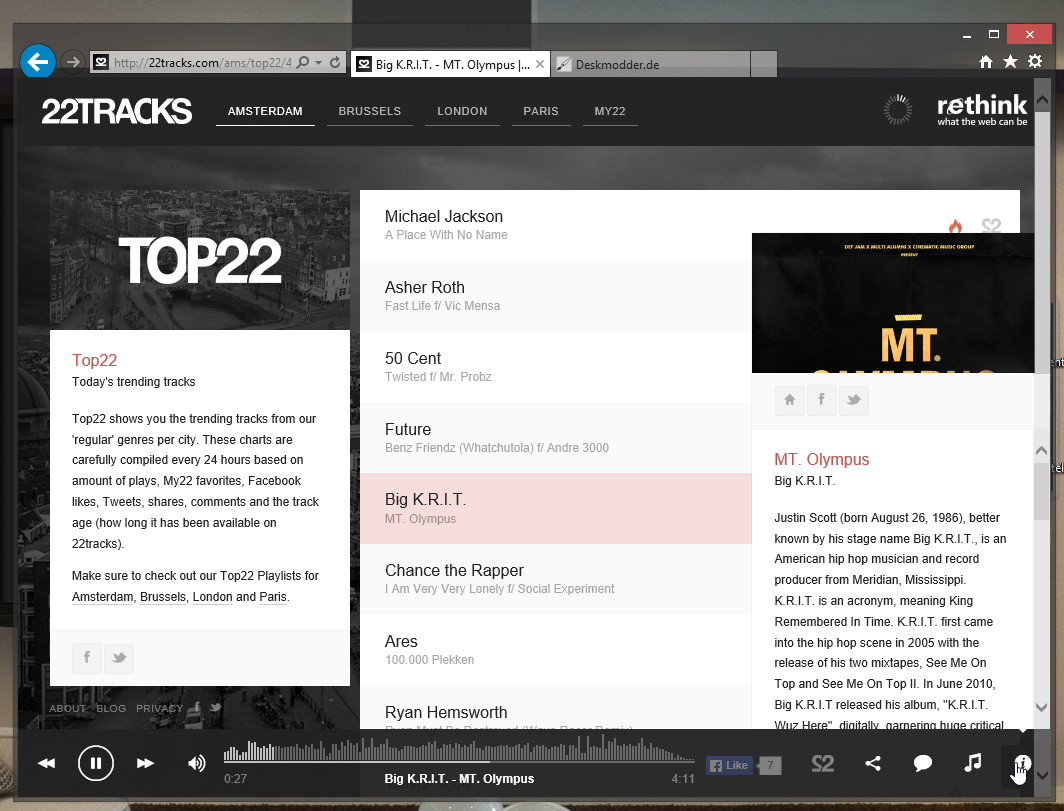Click the My22 icon on Michael Jackson row
The width and height of the screenshot is (1064, 811).
click(x=991, y=225)
